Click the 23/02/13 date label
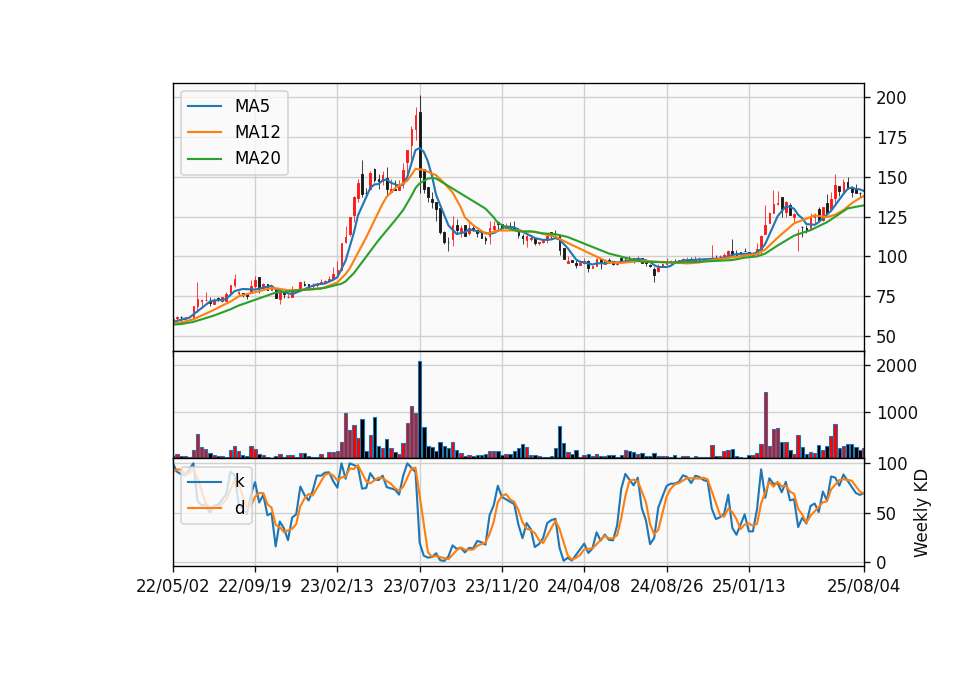Viewport: 960px width, 690px height. tap(337, 586)
